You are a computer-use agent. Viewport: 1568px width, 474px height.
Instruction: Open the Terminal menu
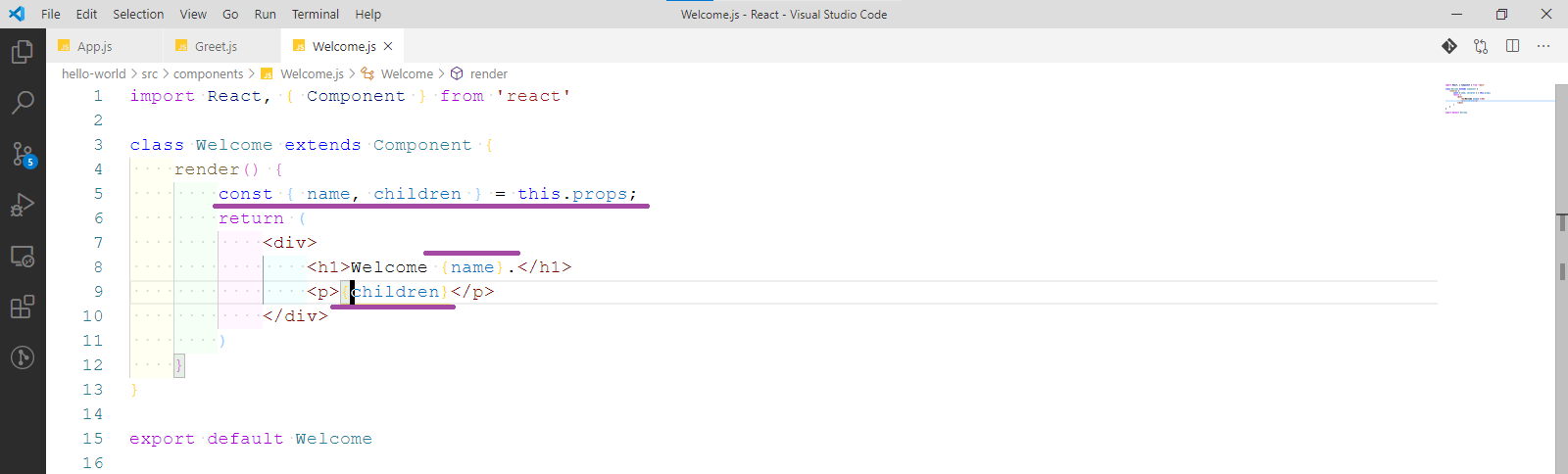[316, 14]
